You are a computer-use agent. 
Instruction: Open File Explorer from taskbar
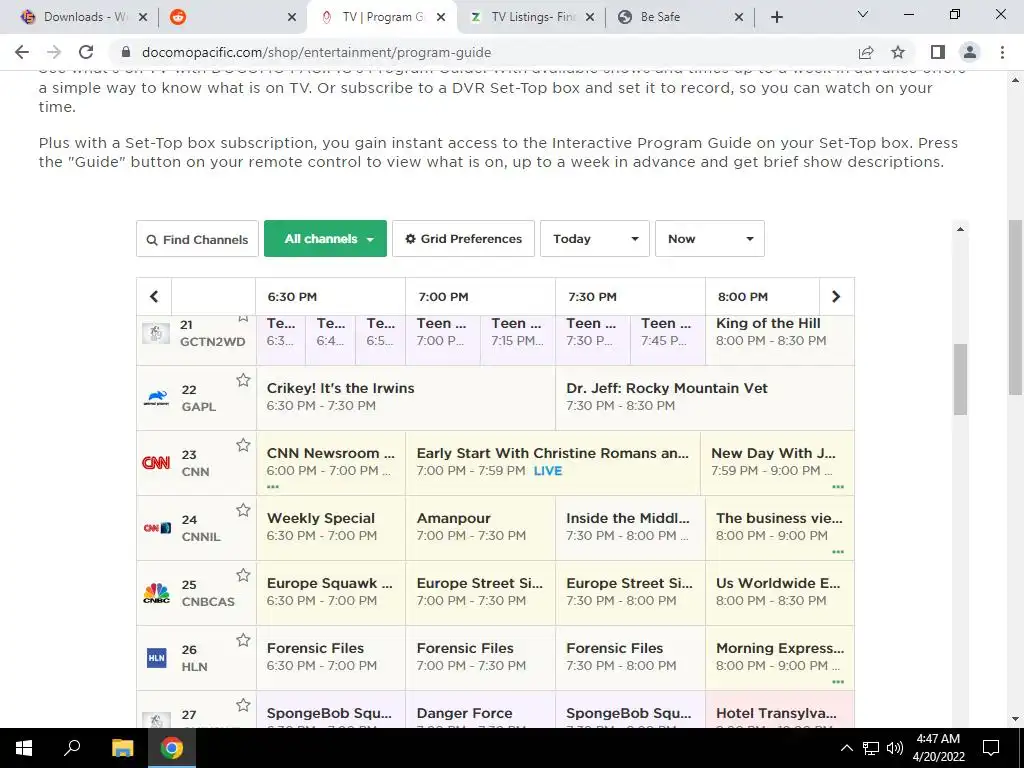coord(122,748)
